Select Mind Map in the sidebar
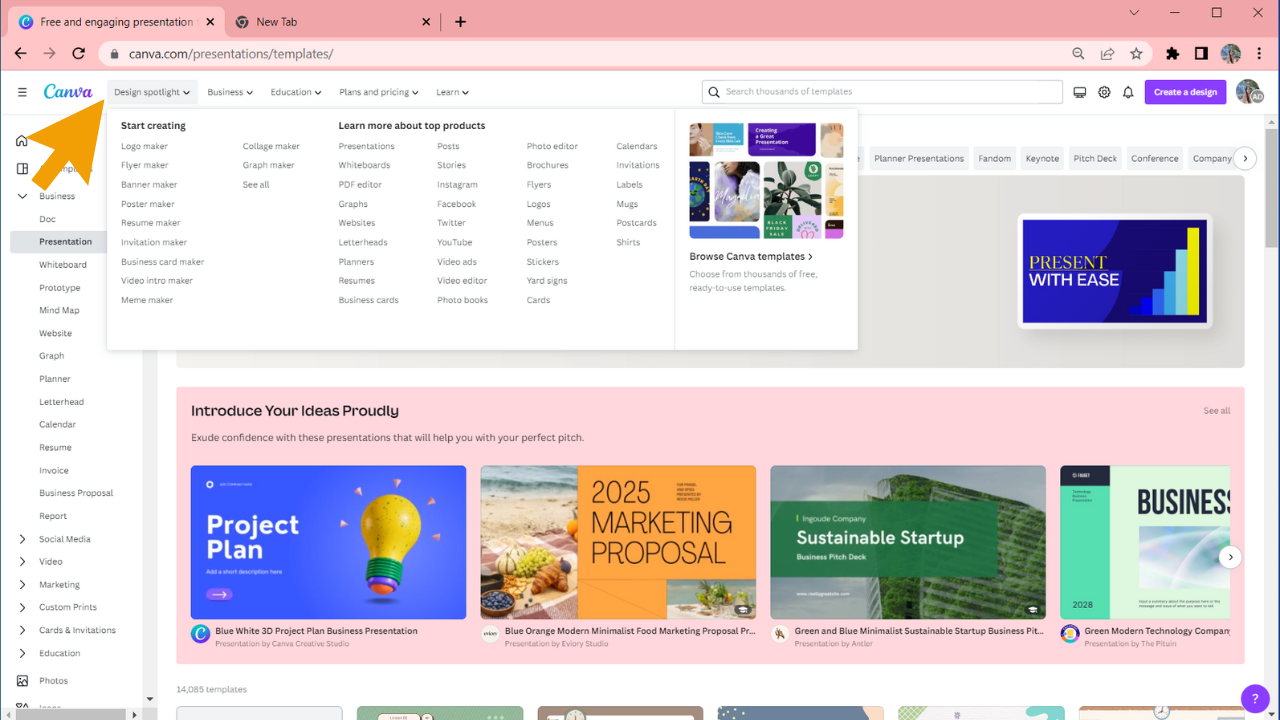 coord(59,311)
